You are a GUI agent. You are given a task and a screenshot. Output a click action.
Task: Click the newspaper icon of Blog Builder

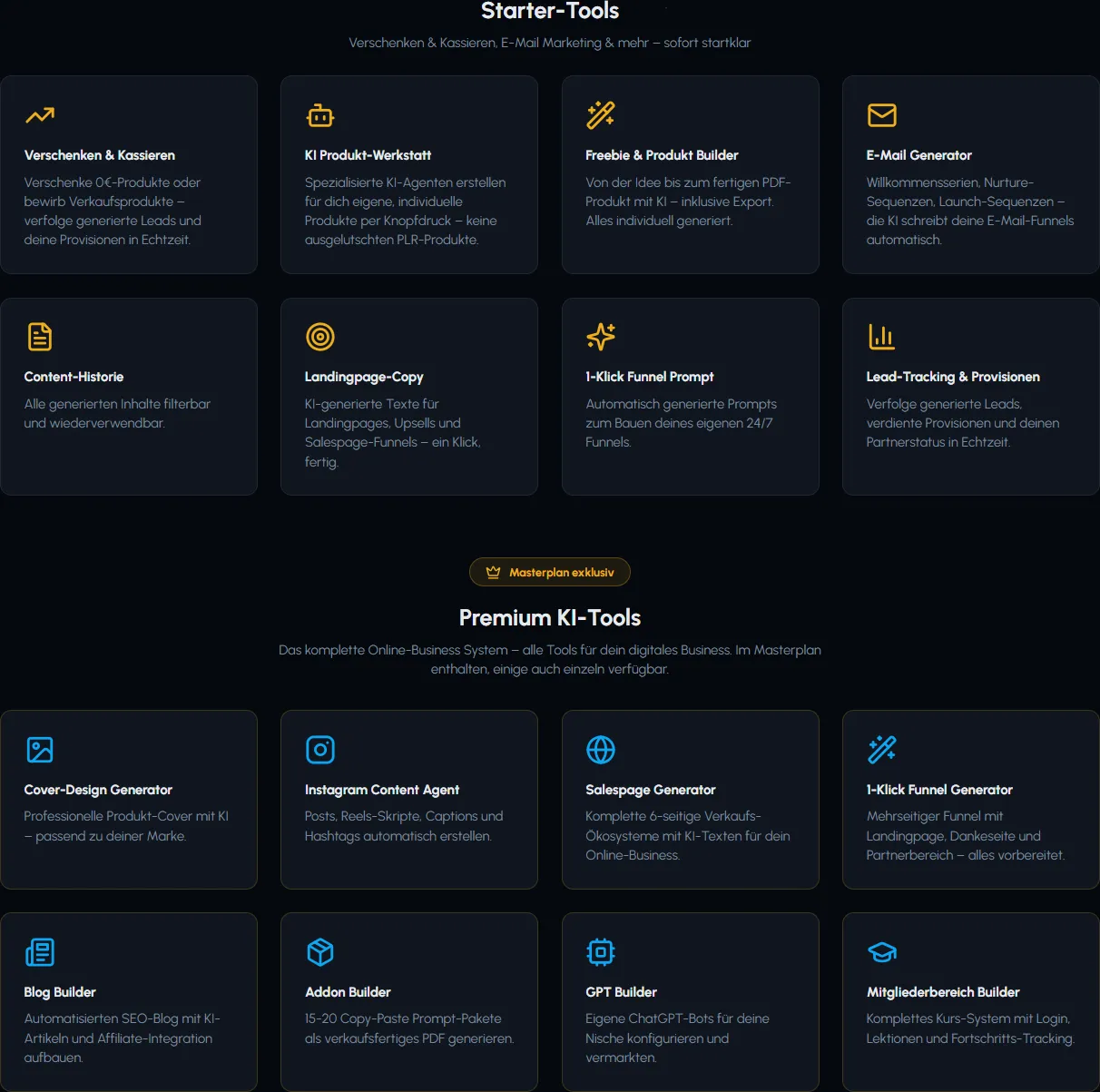click(x=40, y=952)
